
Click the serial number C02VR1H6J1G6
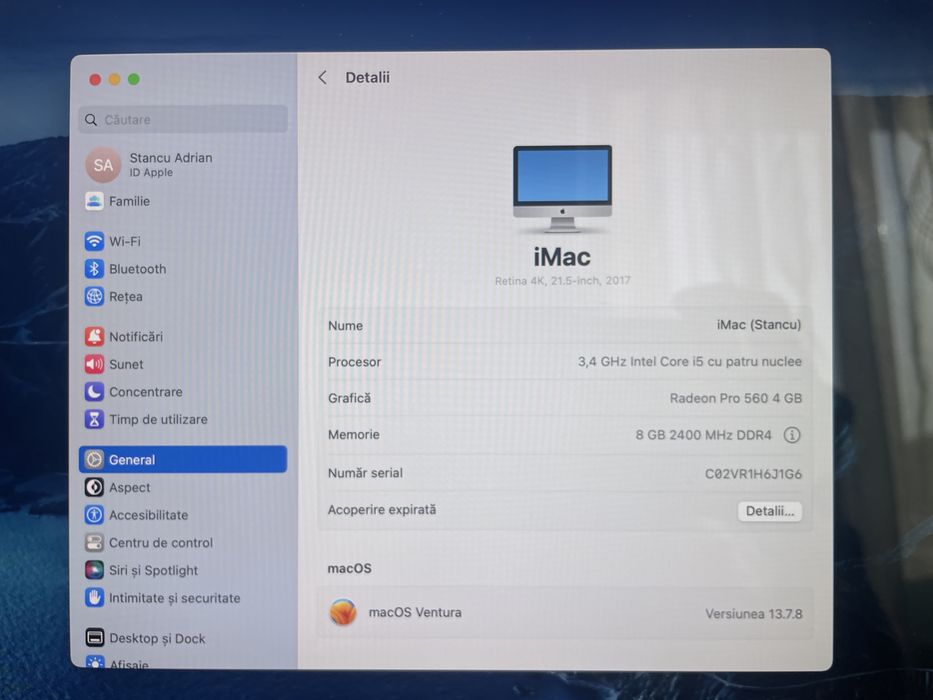click(x=753, y=474)
